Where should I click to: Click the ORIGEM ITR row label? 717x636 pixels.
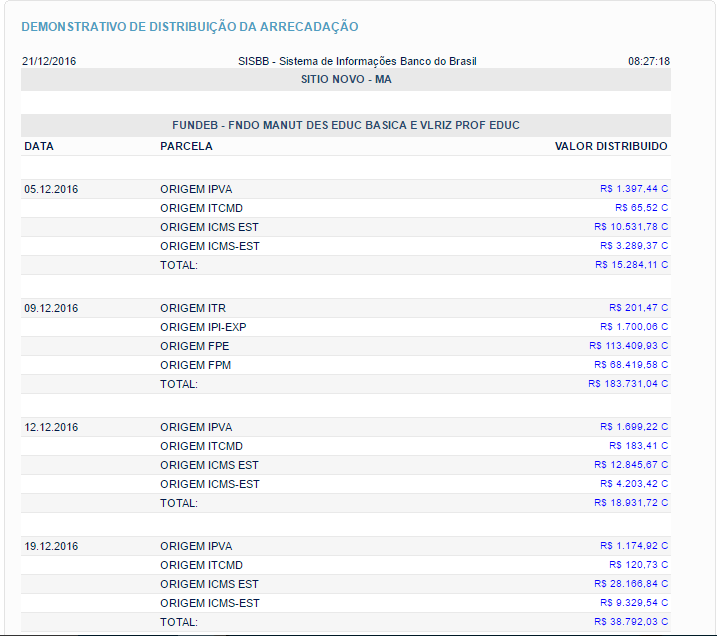193,308
